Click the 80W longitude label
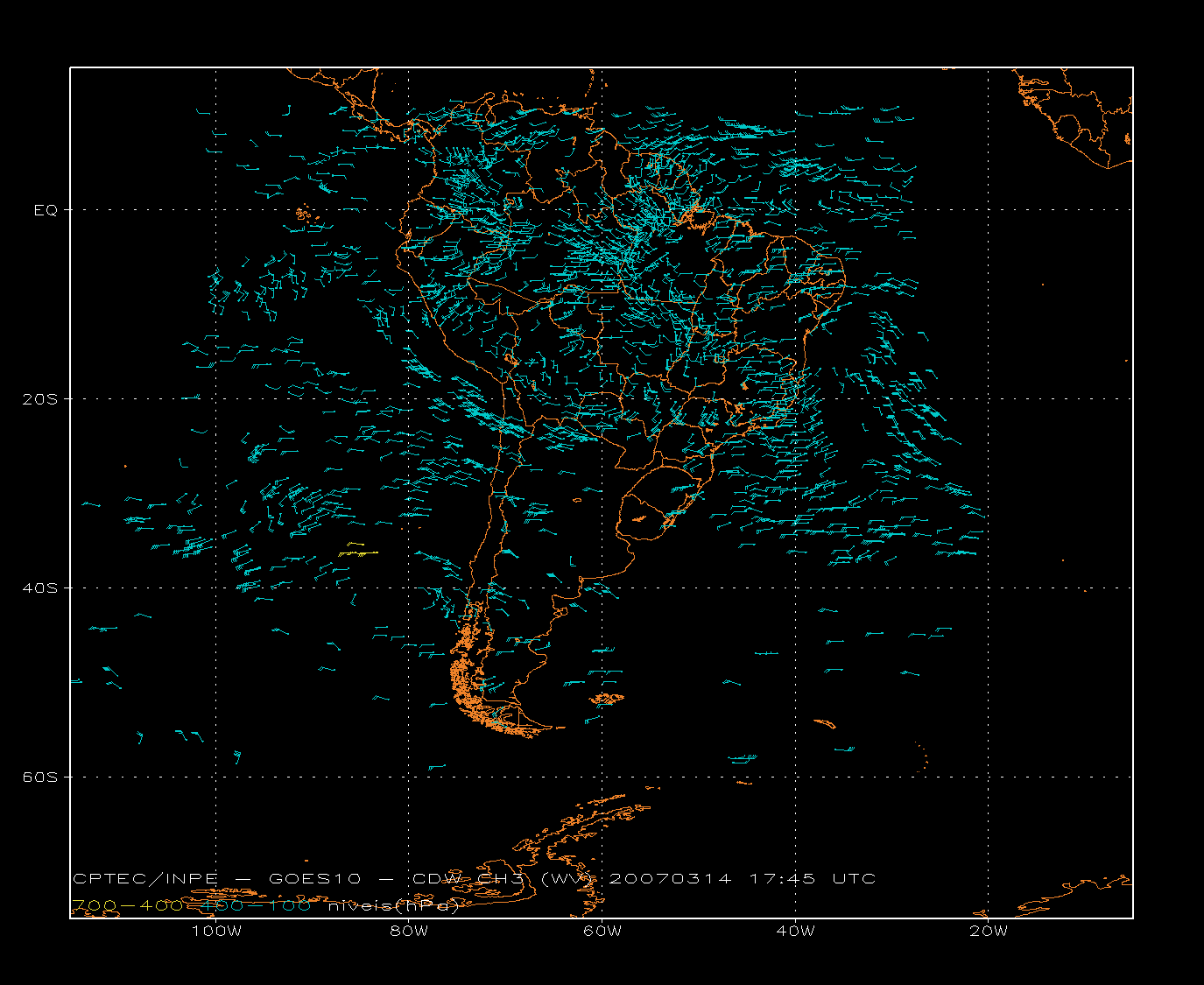Viewport: 1204px width, 985px height. 409,932
